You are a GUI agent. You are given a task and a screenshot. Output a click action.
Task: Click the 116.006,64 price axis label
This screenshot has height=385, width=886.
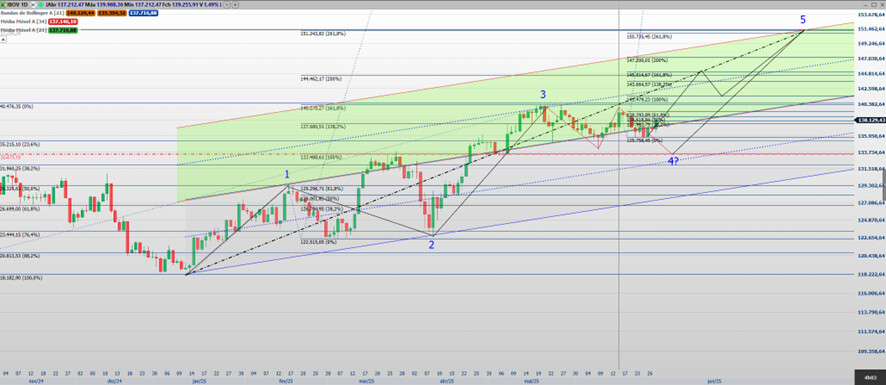point(871,293)
